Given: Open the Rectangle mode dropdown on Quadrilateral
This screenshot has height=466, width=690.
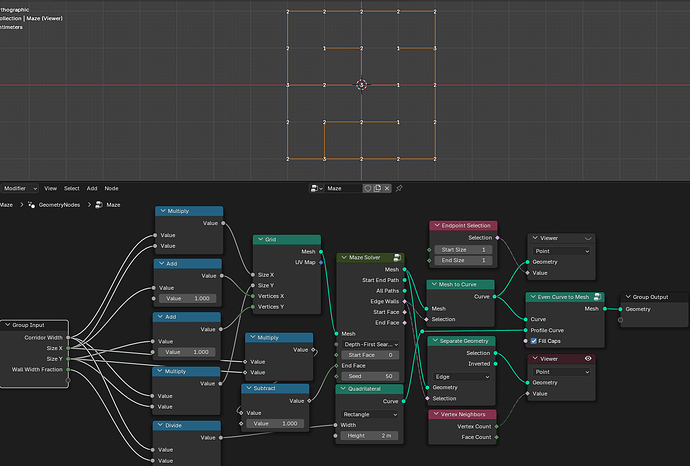Looking at the screenshot, I should click(x=370, y=415).
